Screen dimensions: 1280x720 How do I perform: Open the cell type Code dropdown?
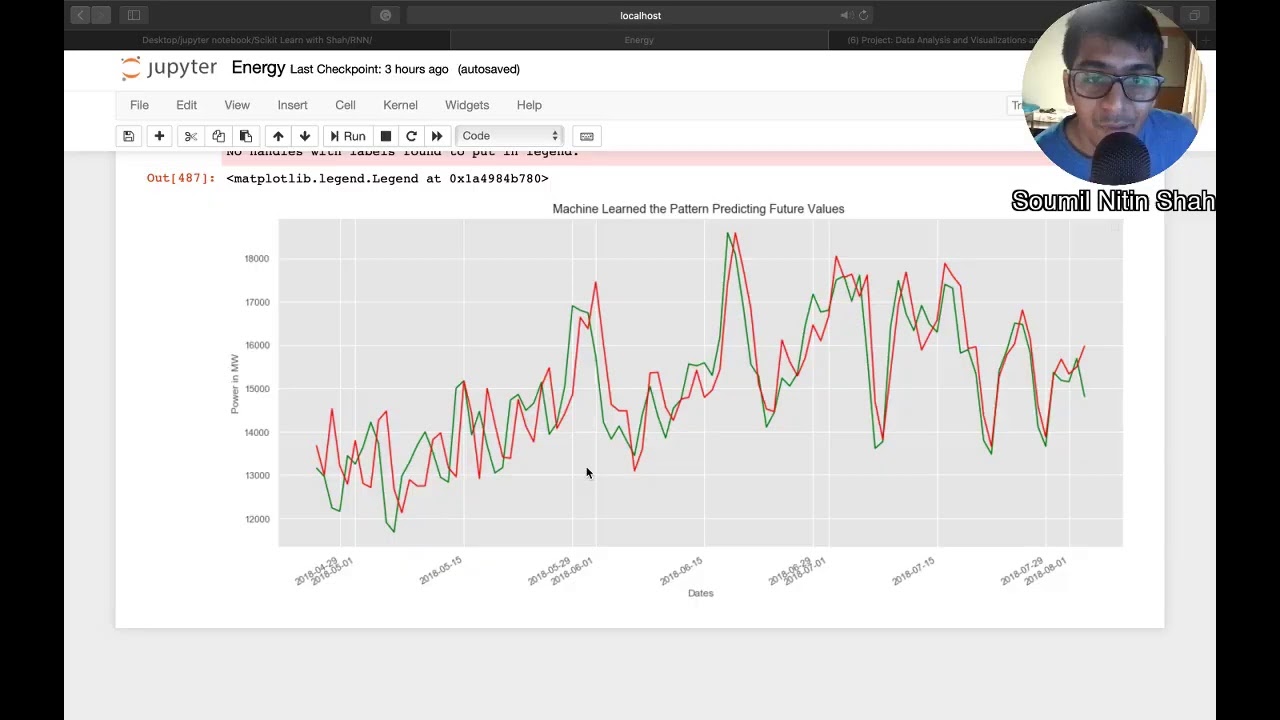[x=510, y=136]
